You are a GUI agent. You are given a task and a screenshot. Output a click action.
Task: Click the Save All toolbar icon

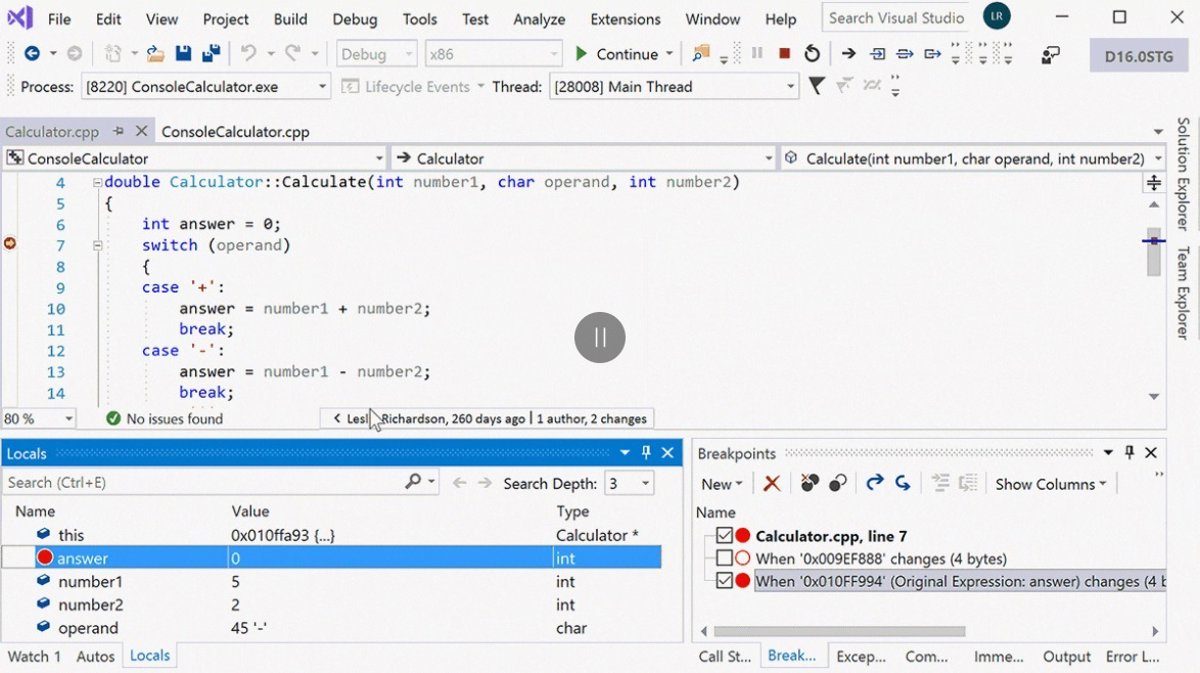[211, 54]
